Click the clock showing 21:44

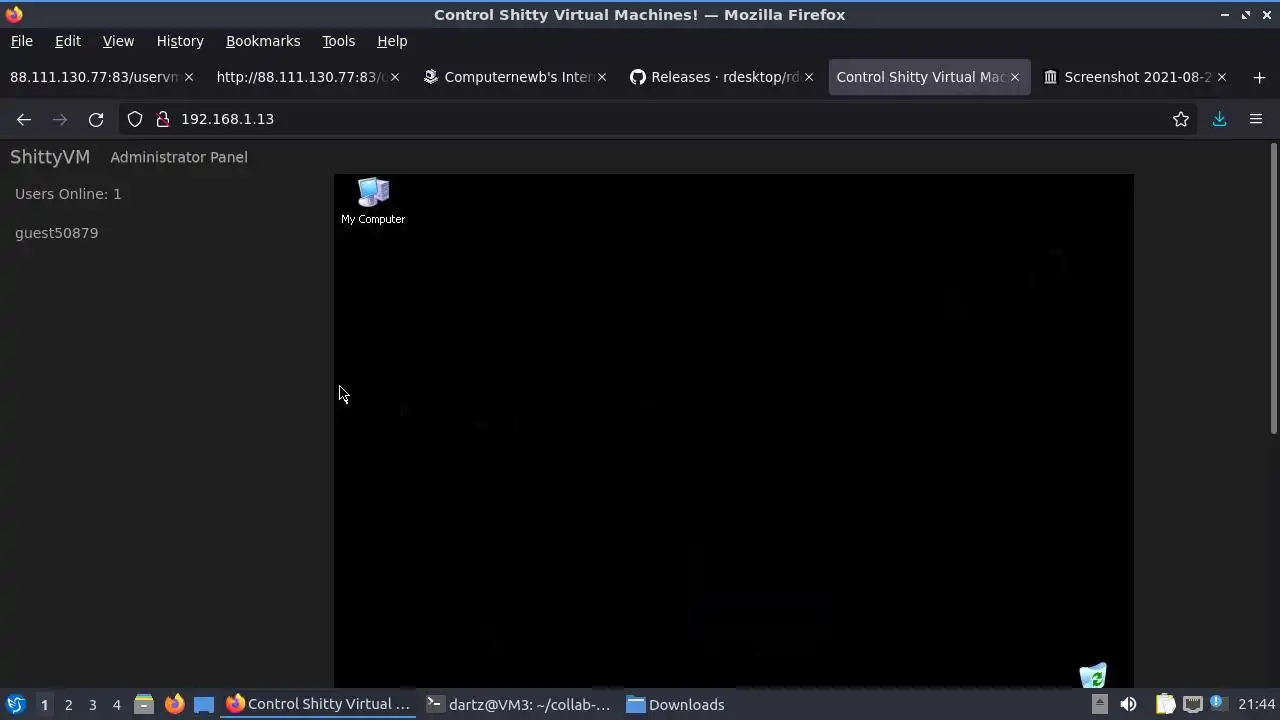click(1256, 705)
